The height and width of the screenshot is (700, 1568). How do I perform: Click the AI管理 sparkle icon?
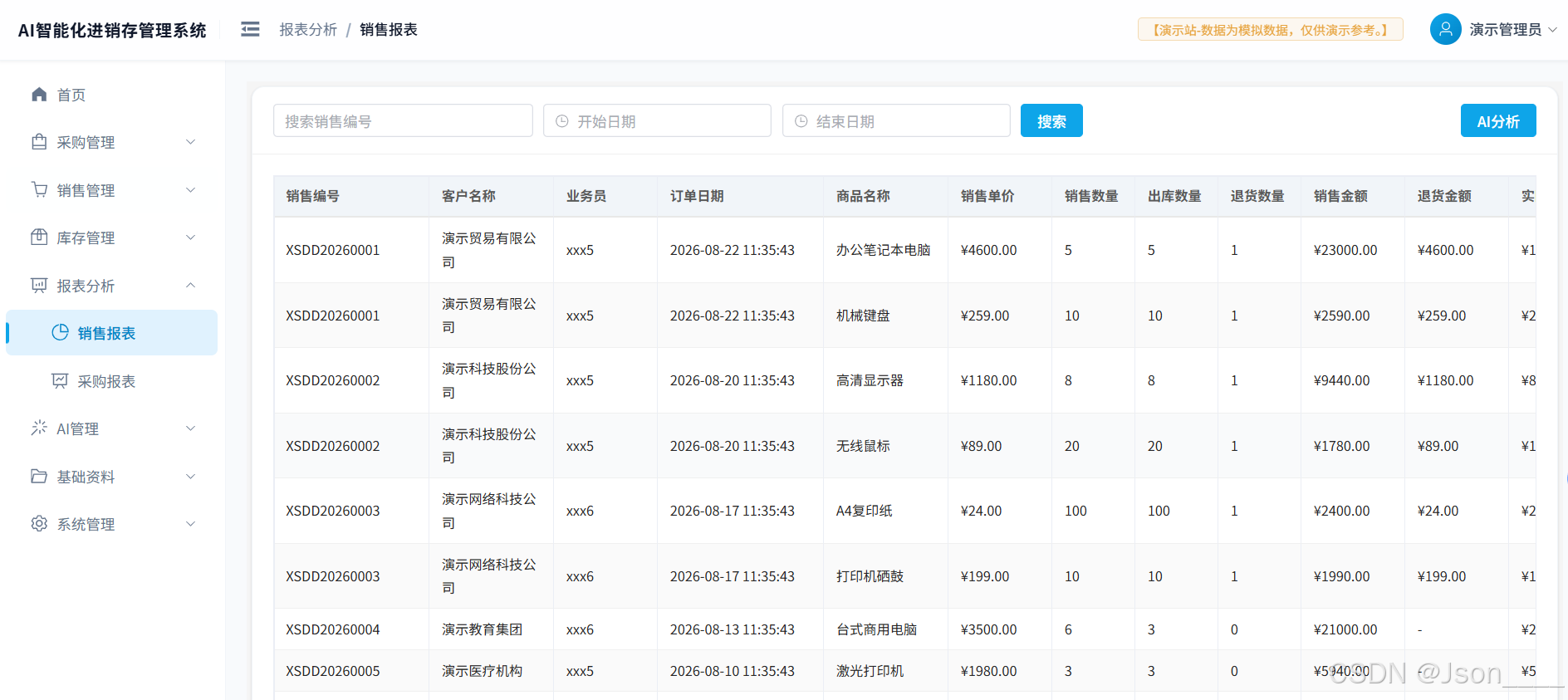tap(39, 428)
